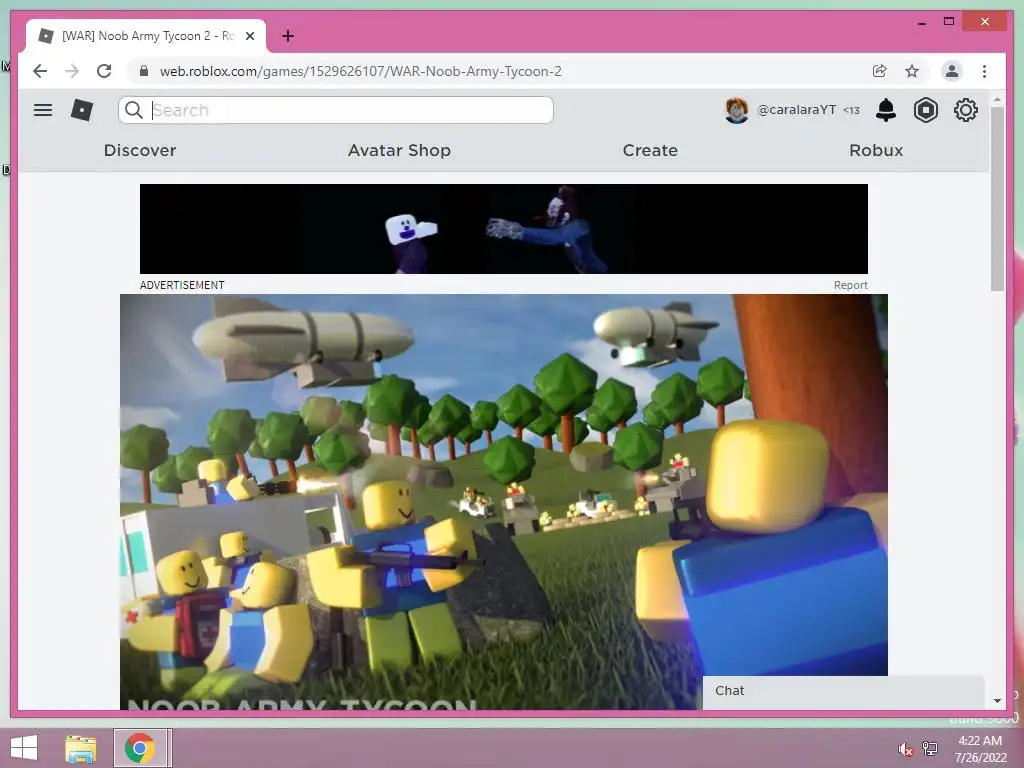
Task: Click the network tray icon
Action: tap(930, 749)
